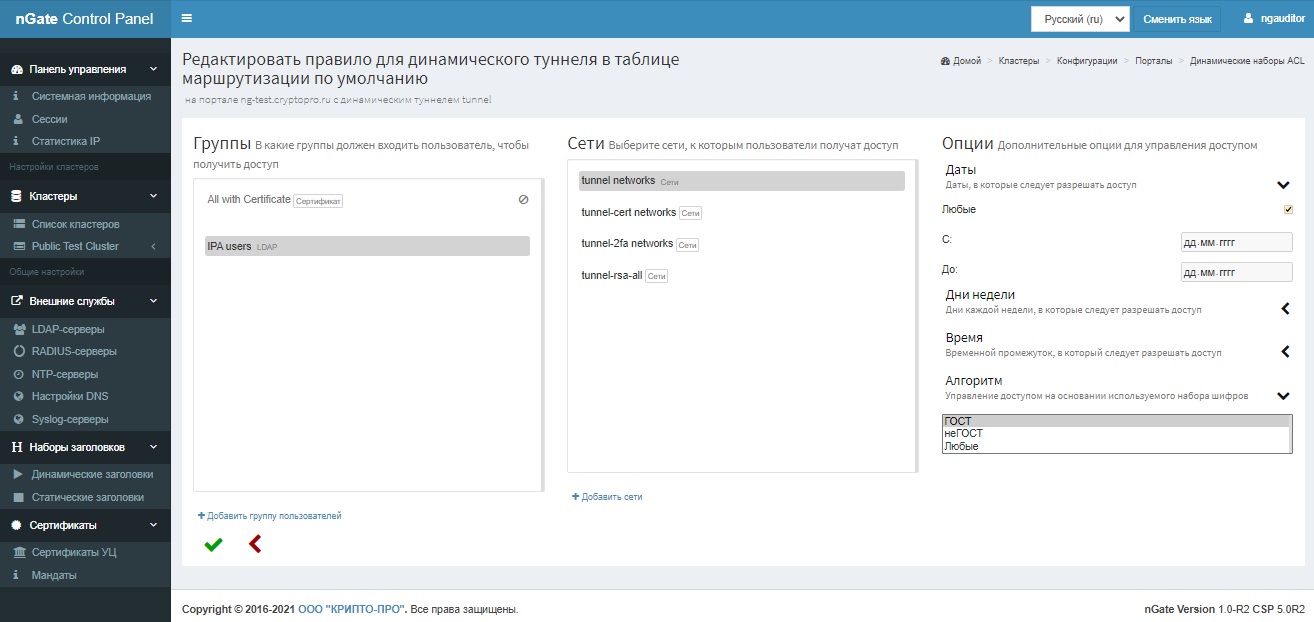Select неГОСТ algorithm option
Viewport: 1314px width, 622px height.
(1116, 434)
